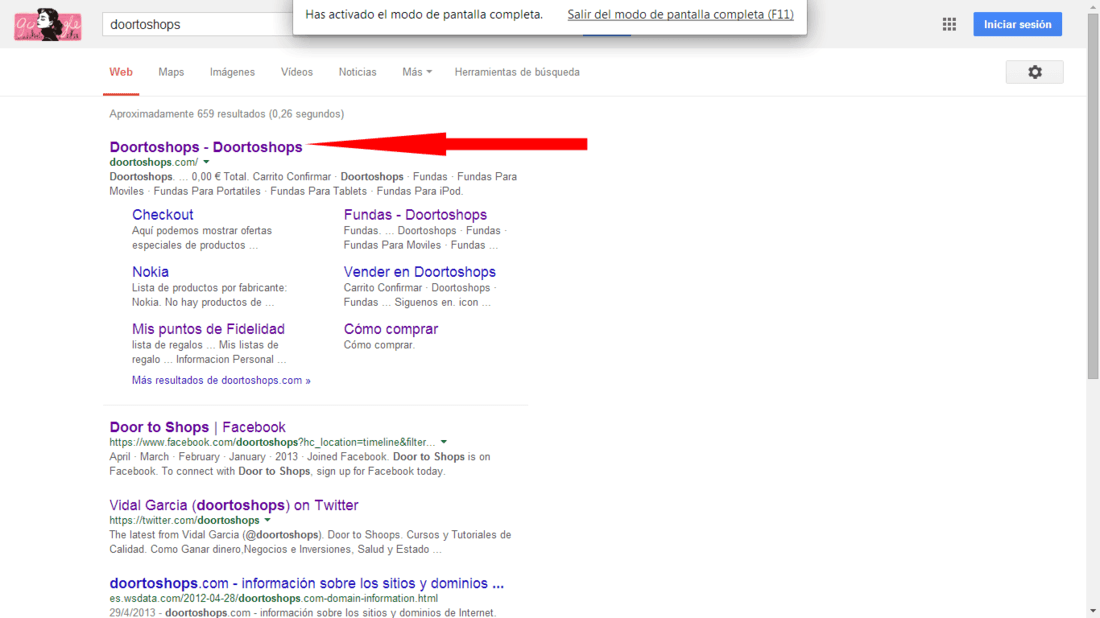The height and width of the screenshot is (618, 1100).
Task: Open Herramientas de búsqueda
Action: click(x=517, y=72)
